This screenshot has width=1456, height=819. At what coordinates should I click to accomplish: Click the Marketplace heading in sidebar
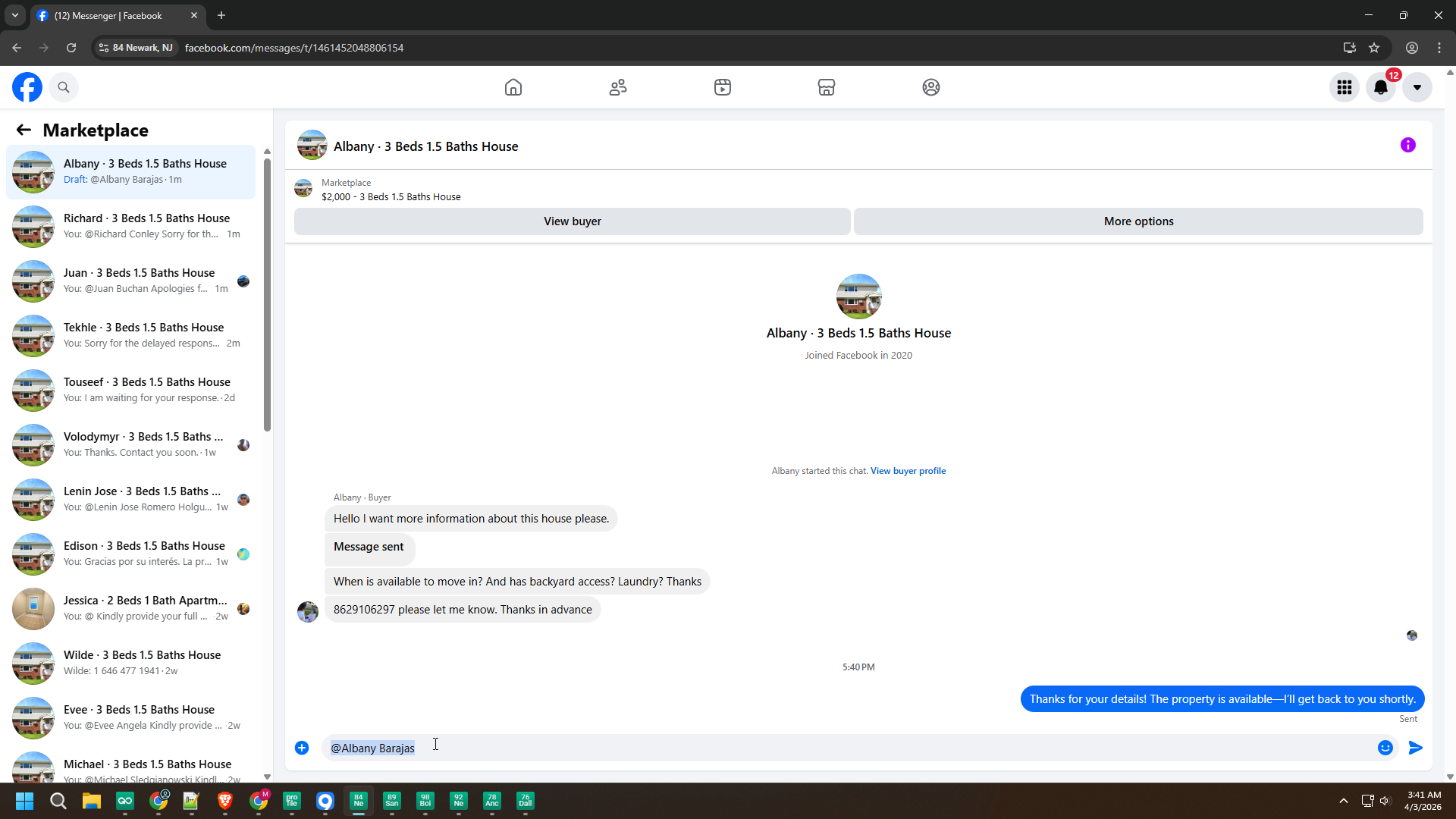pos(96,130)
